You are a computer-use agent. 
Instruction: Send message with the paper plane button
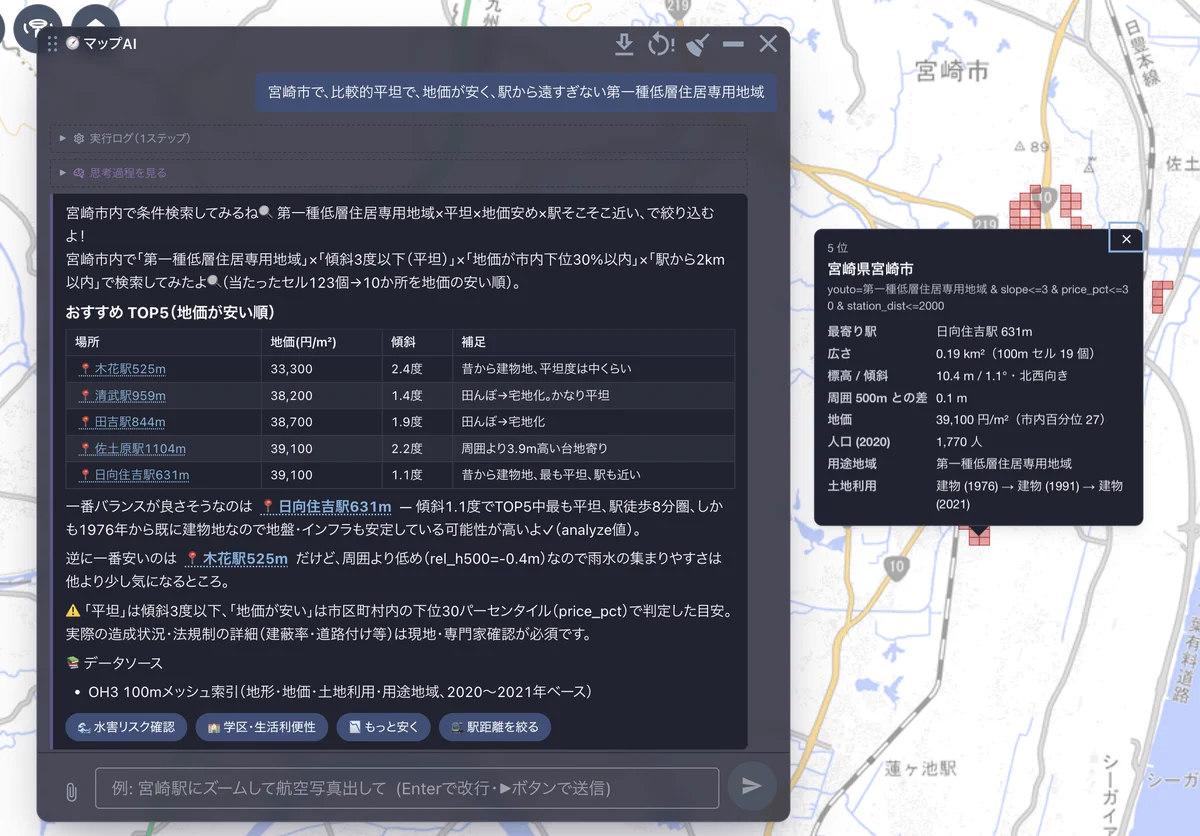coord(751,786)
